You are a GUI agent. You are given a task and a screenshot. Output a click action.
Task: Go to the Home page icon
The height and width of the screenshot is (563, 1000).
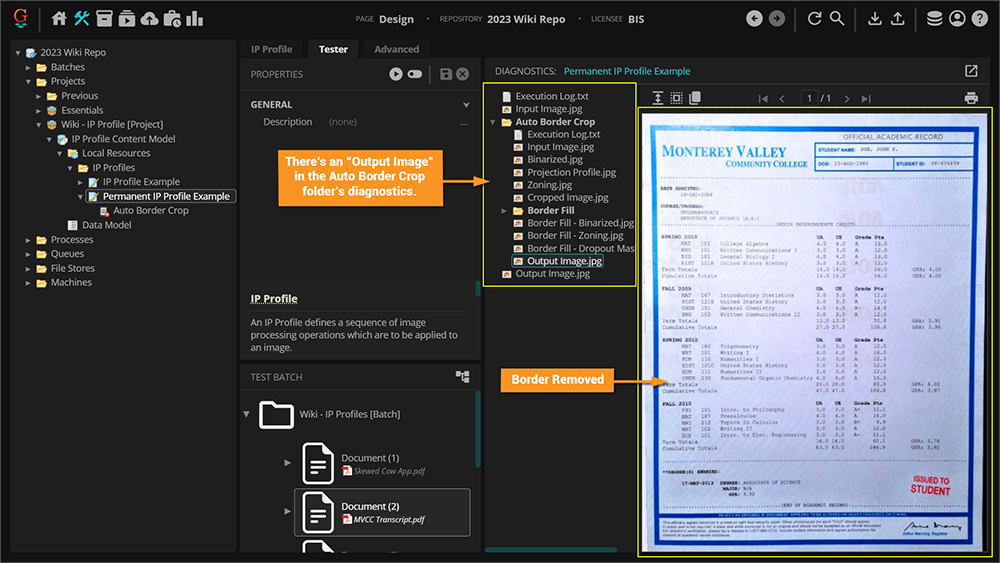coord(59,18)
